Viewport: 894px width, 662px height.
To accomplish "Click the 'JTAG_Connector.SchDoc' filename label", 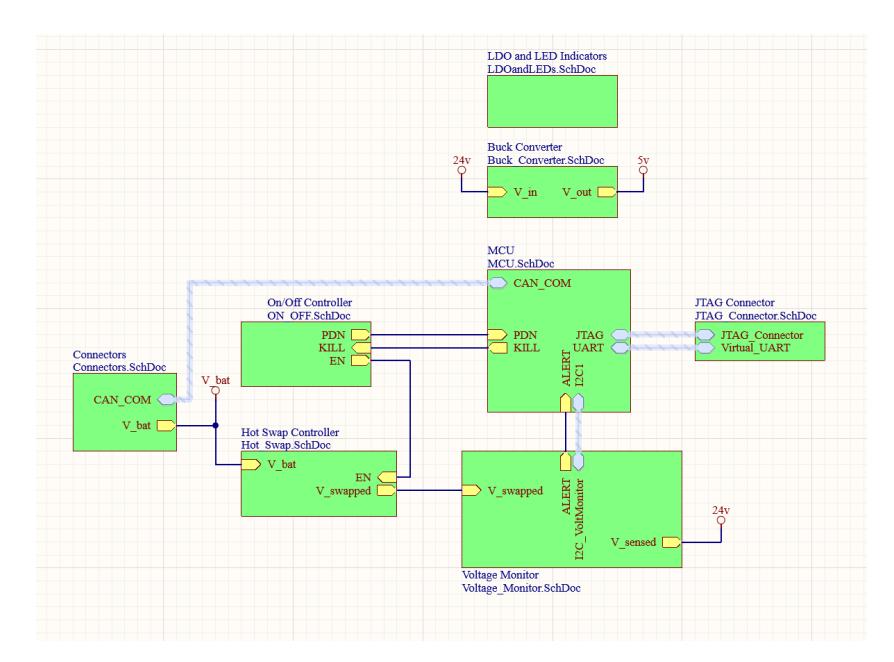I will (x=755, y=315).
